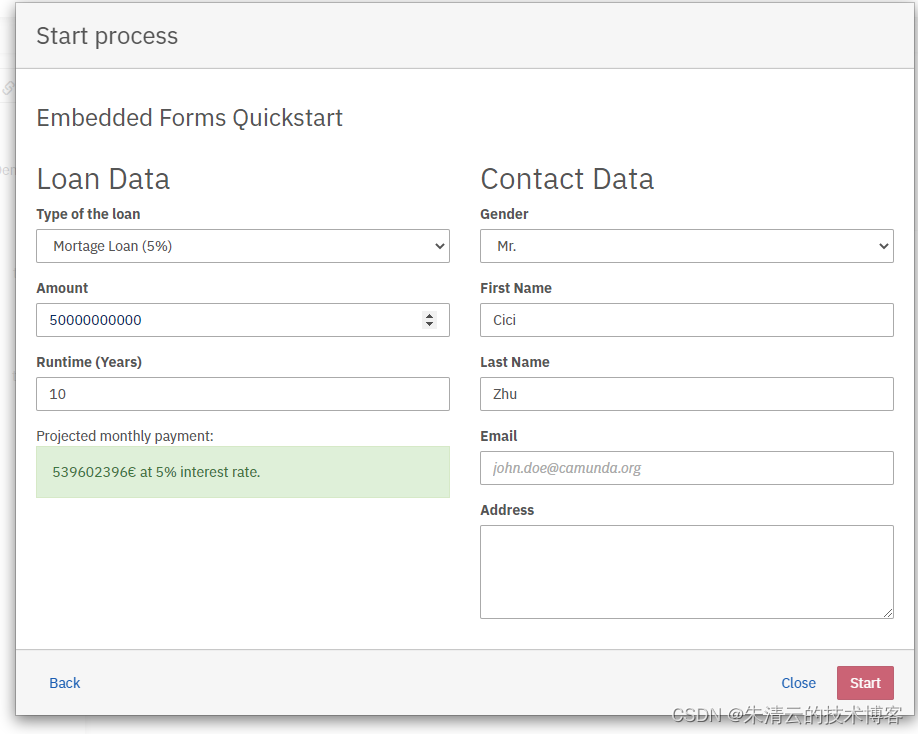Click the Email field label
918x734 pixels.
coord(499,436)
